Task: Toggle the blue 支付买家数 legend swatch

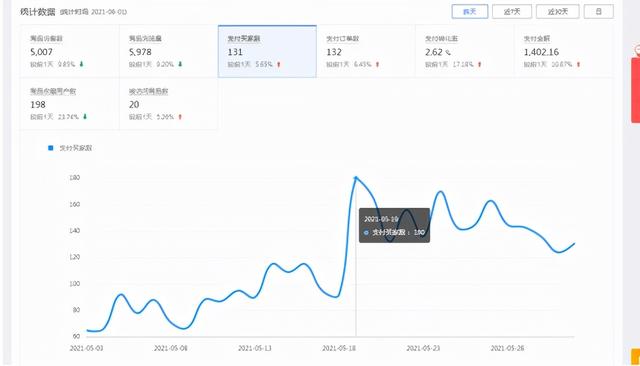Action: click(x=51, y=148)
